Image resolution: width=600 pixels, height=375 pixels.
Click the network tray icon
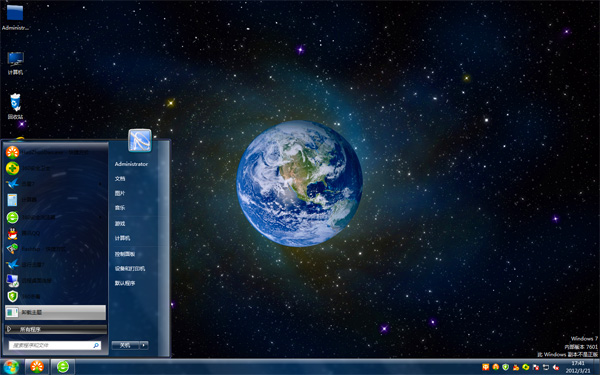546,367
